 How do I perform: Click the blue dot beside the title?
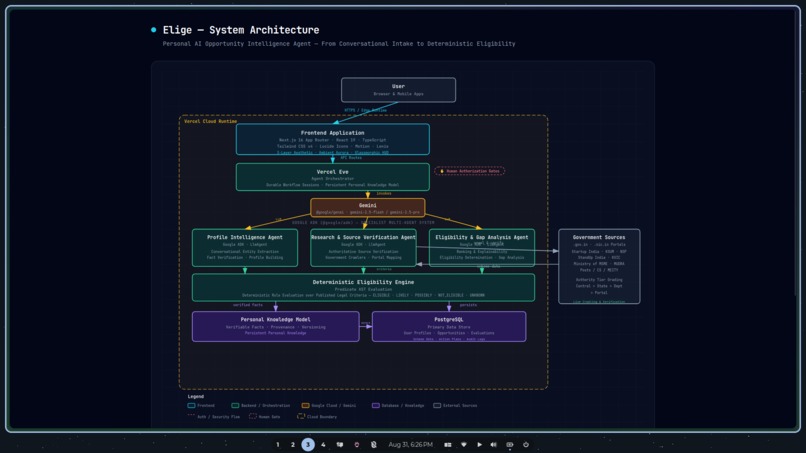click(154, 30)
